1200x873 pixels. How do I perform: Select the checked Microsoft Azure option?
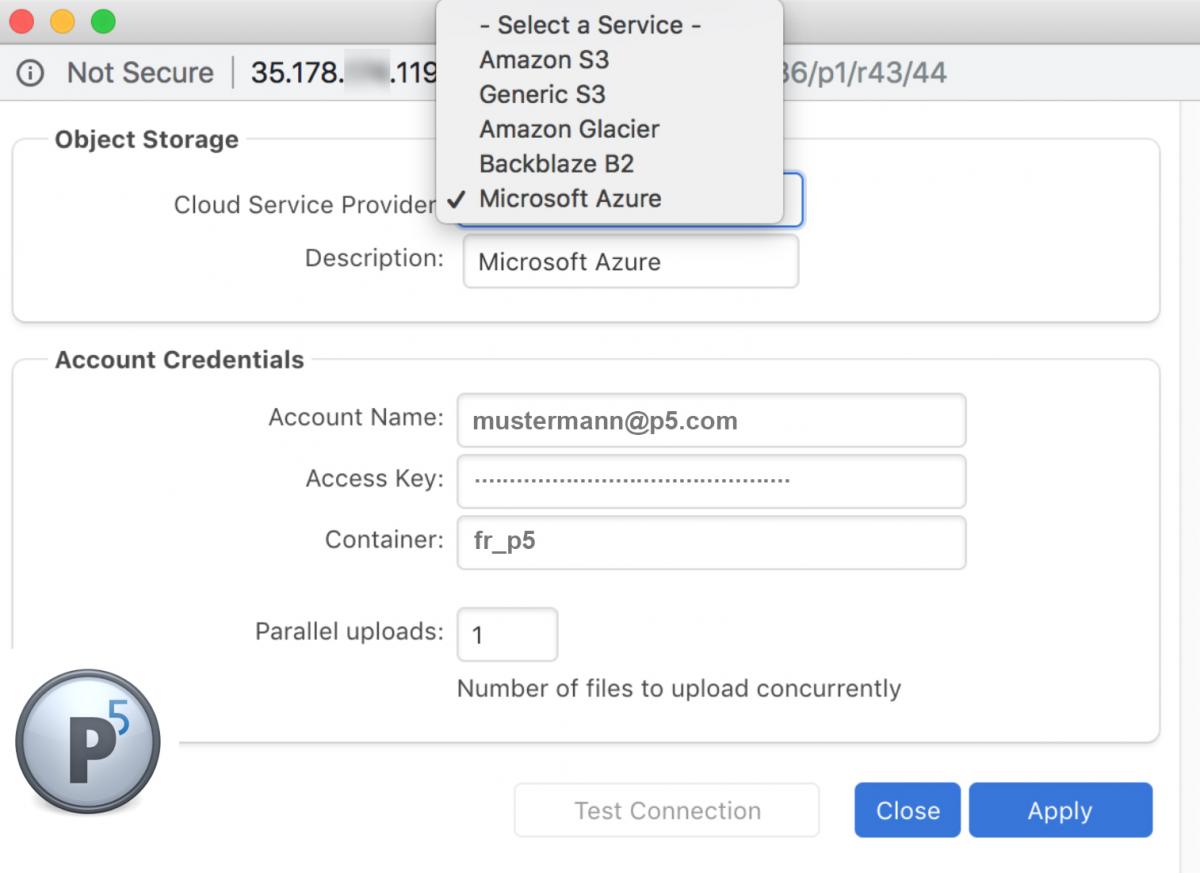coord(570,199)
